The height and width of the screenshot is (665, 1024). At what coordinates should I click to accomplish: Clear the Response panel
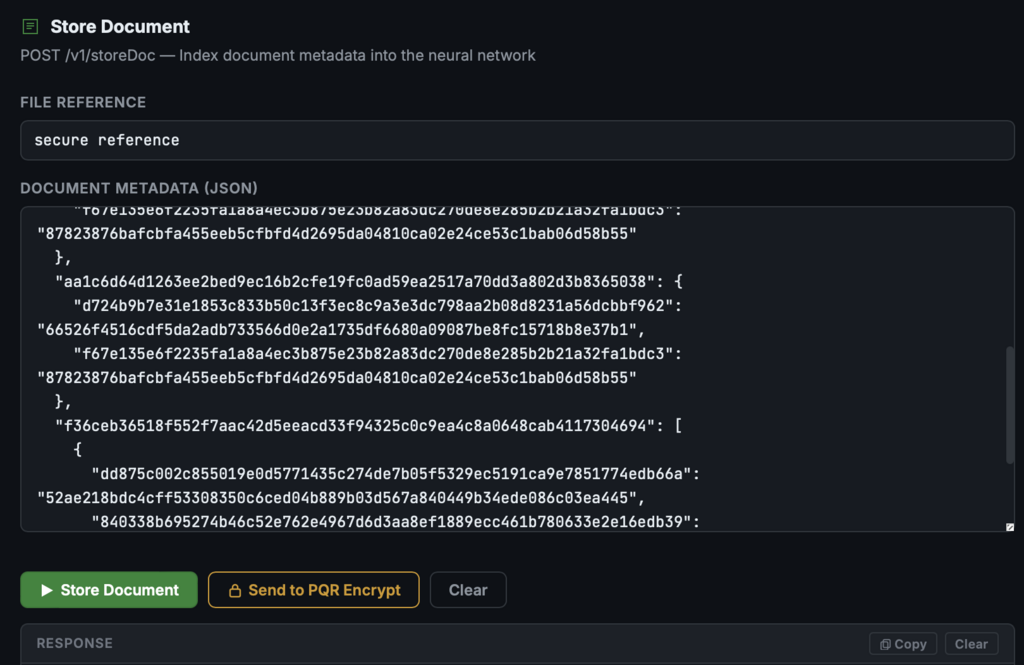coord(971,644)
